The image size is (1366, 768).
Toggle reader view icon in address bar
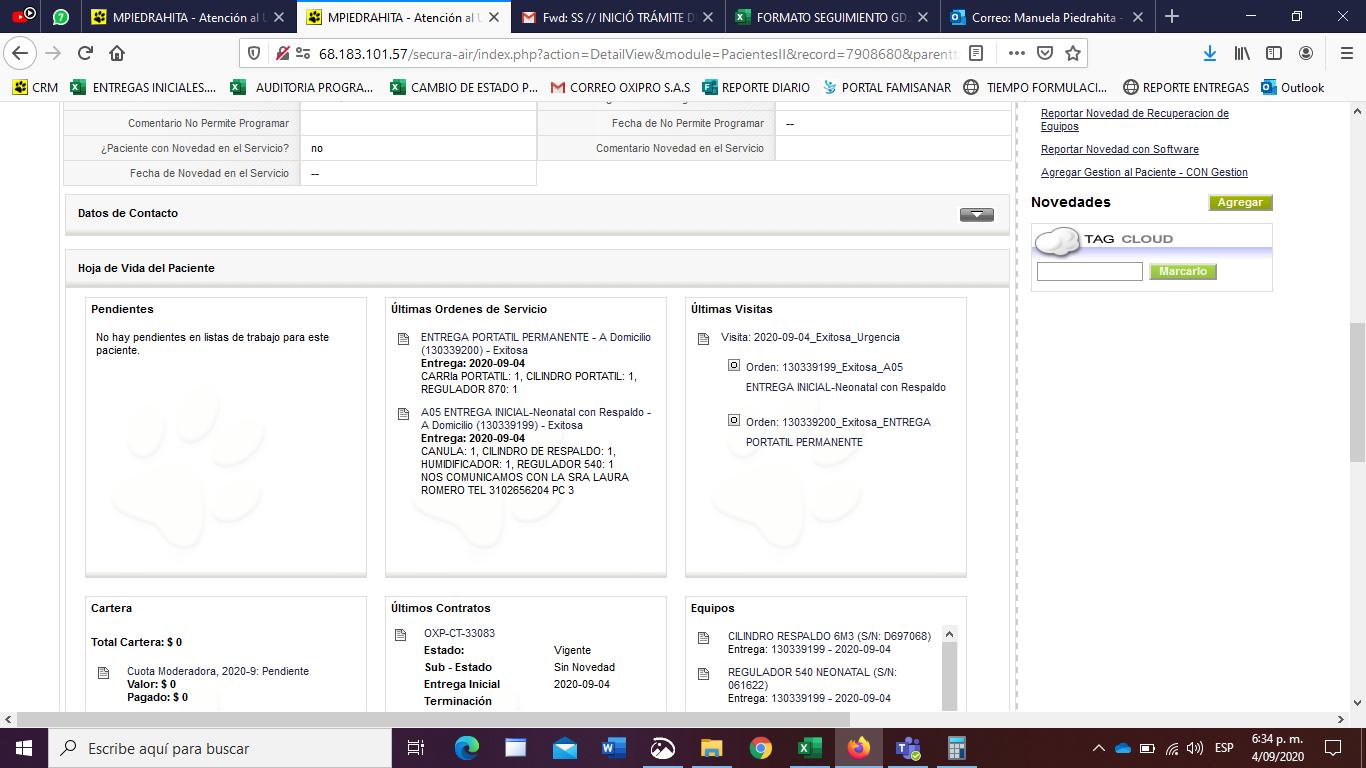click(976, 53)
